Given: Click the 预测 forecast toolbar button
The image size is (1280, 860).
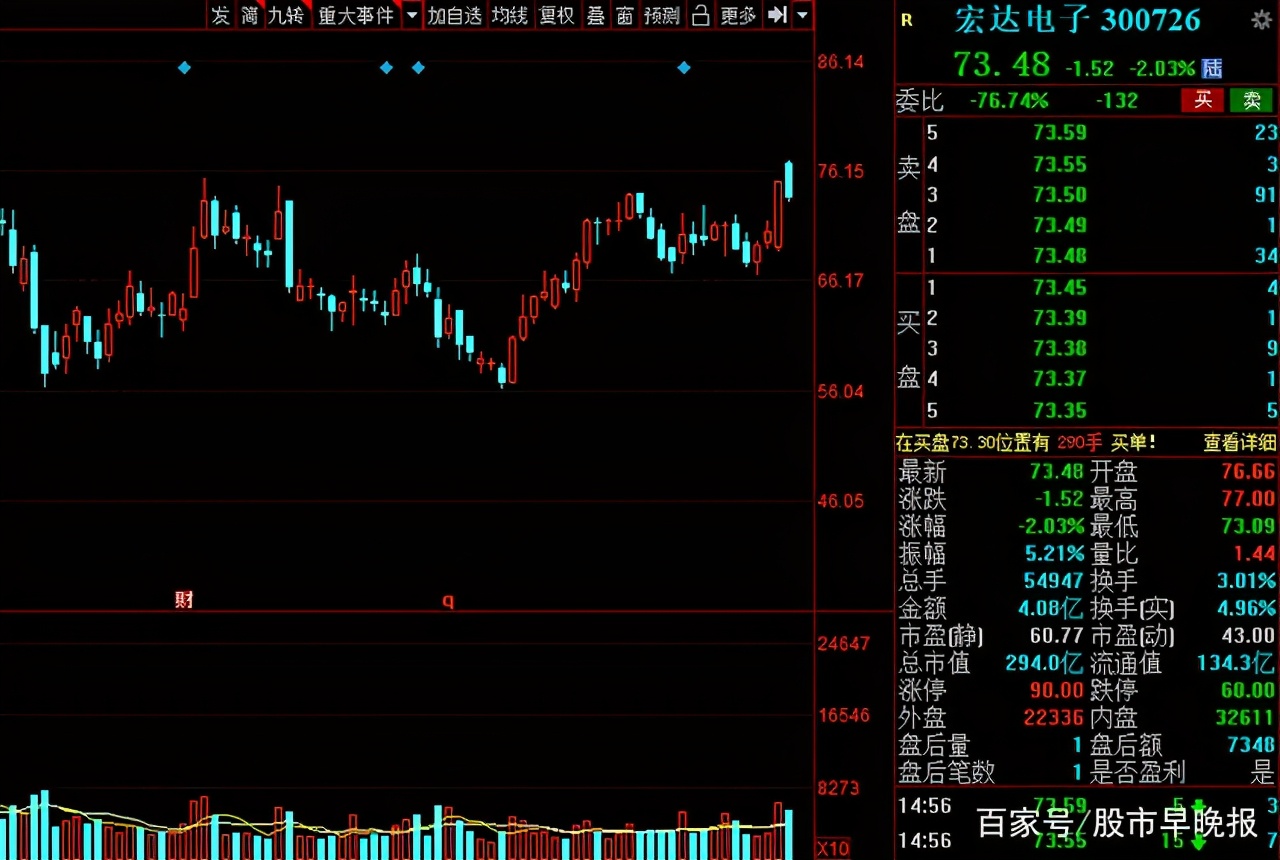Looking at the screenshot, I should coord(662,15).
